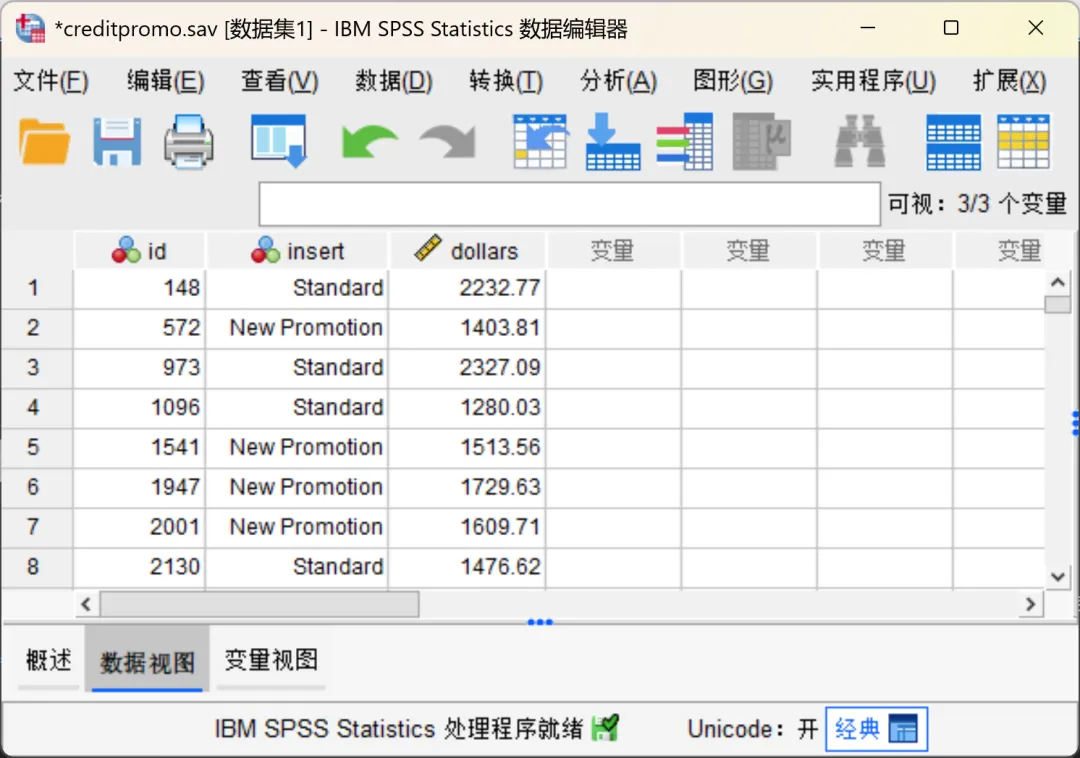This screenshot has height=758, width=1080.
Task: Open the 文件(F) menu
Action: [51, 81]
